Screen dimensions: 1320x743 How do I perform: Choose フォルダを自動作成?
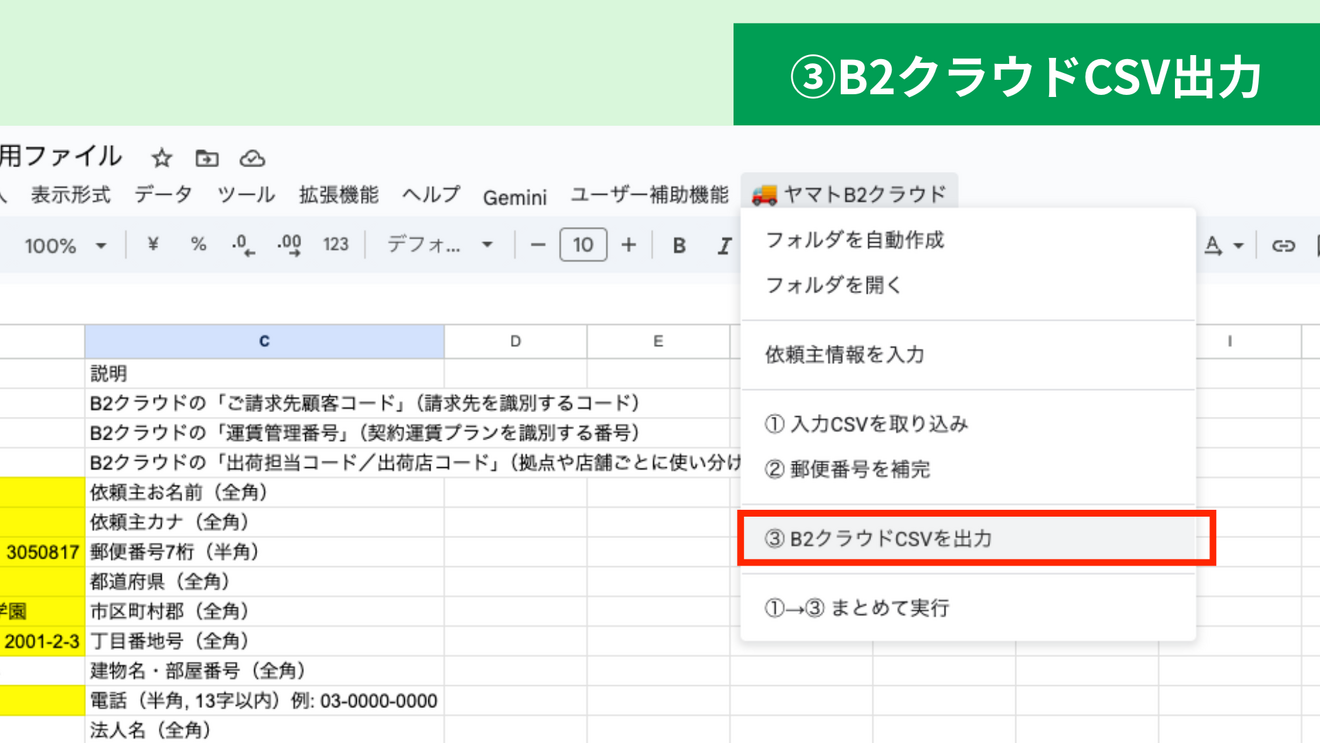[968, 240]
